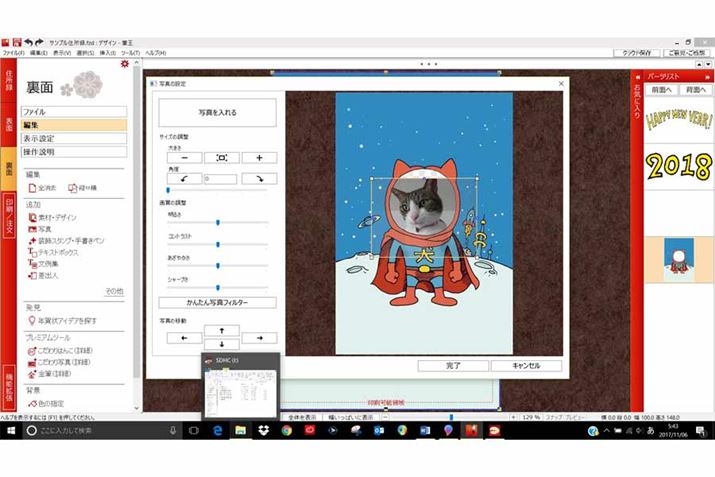
Task: Click the その他 link in the side panel
Action: [114, 291]
